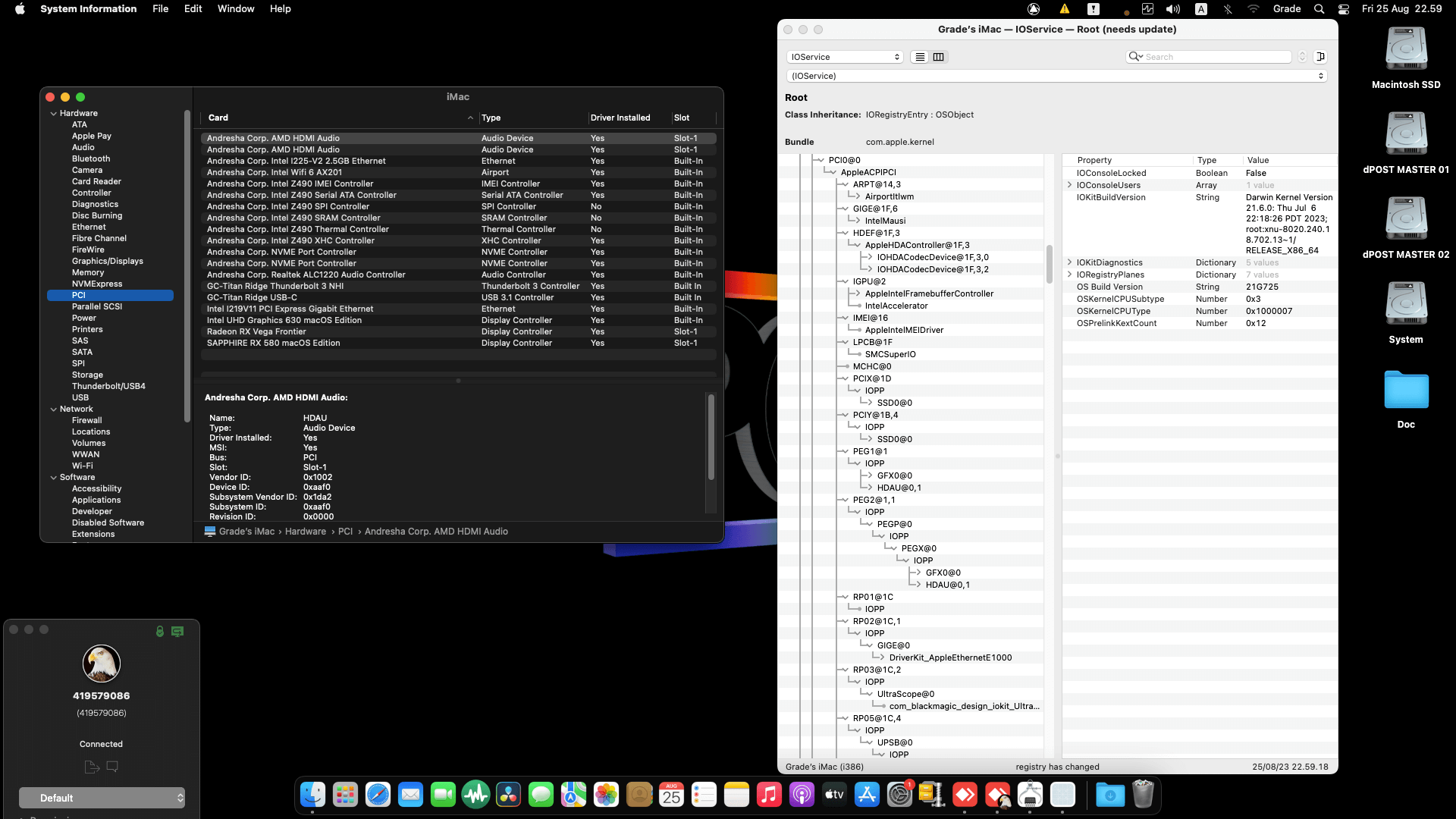The image size is (1456, 819).
Task: Select dPOST MASTER 02 drive icon
Action: [x=1406, y=219]
